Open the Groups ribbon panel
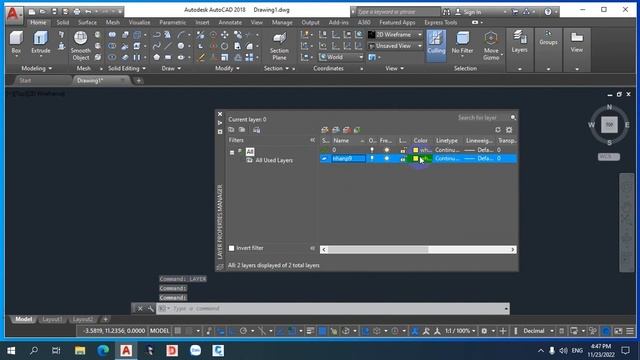Screen dimensions: 640x360 pyautogui.click(x=548, y=38)
